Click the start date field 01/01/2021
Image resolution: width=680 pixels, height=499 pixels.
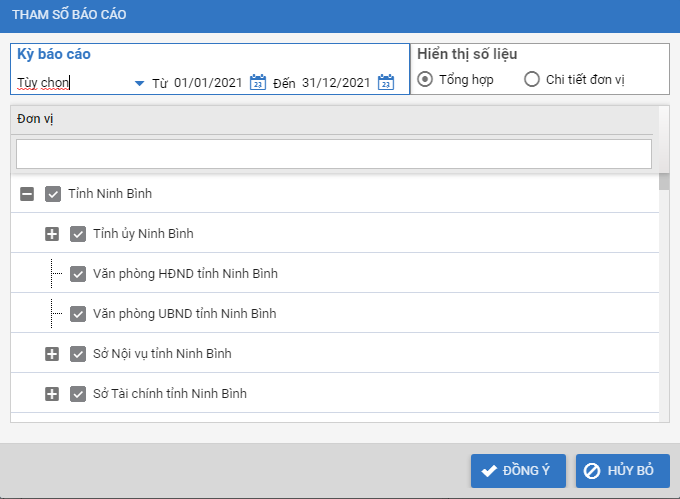click(208, 83)
